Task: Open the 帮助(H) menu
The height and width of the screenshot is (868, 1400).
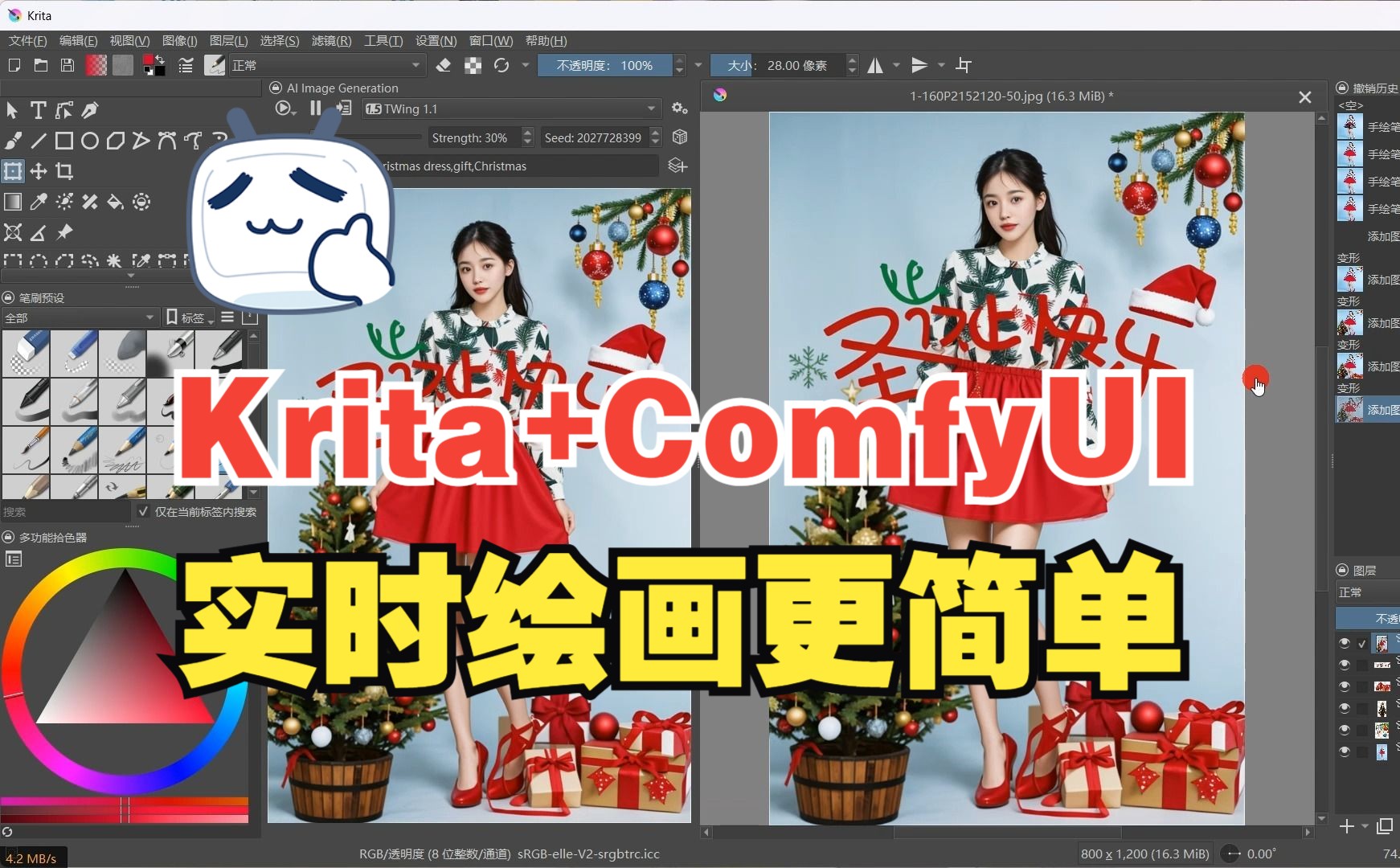Action: 546,41
